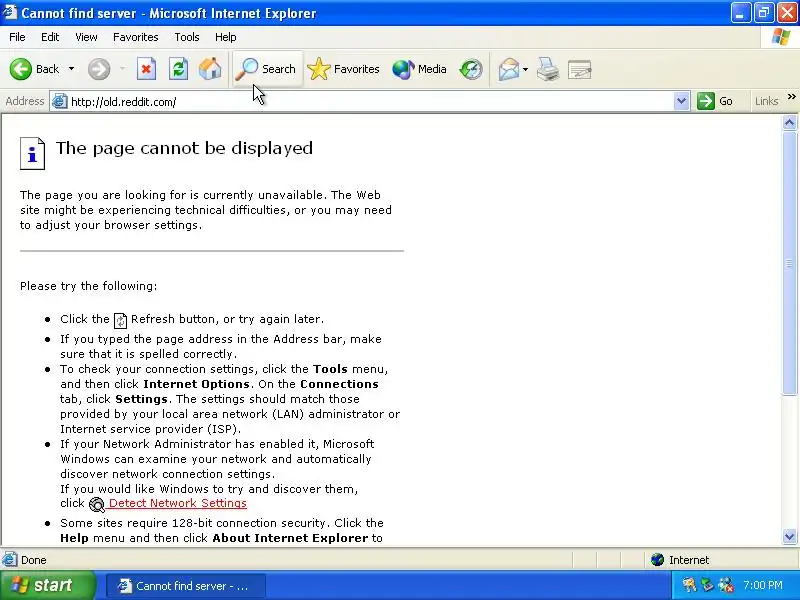Click the green Back arrow button
This screenshot has width=800, height=600.
coord(21,69)
